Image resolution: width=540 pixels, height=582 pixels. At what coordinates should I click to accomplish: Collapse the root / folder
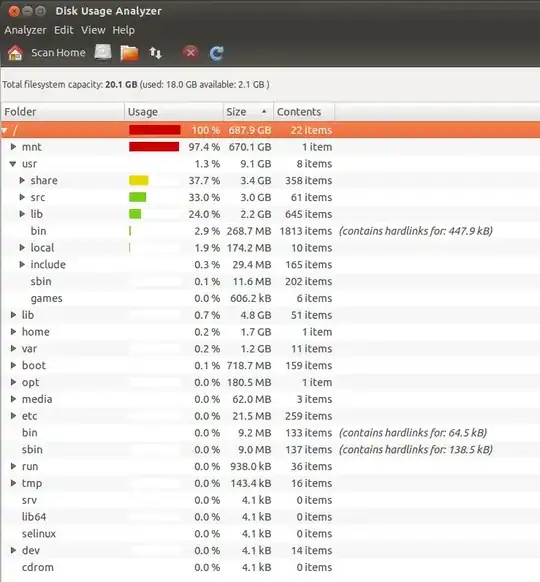pyautogui.click(x=4, y=130)
